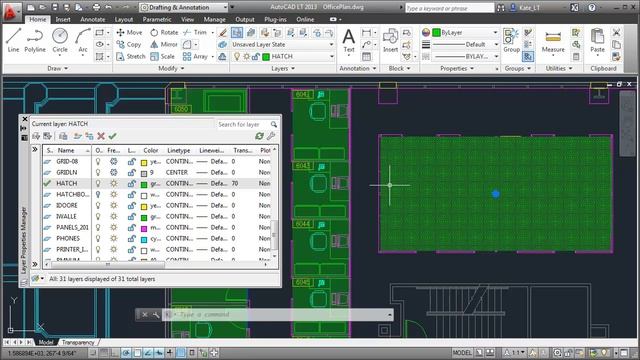The height and width of the screenshot is (360, 640).
Task: Select the Line drawing tool
Action: 13,40
